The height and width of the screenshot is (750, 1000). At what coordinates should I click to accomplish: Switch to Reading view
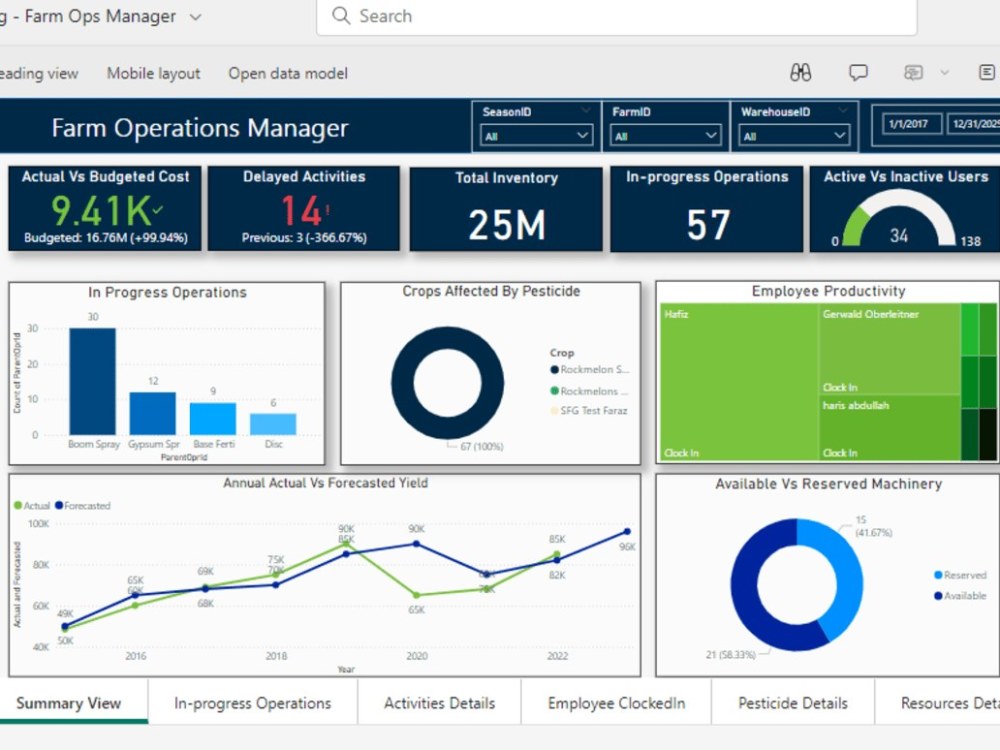39,73
